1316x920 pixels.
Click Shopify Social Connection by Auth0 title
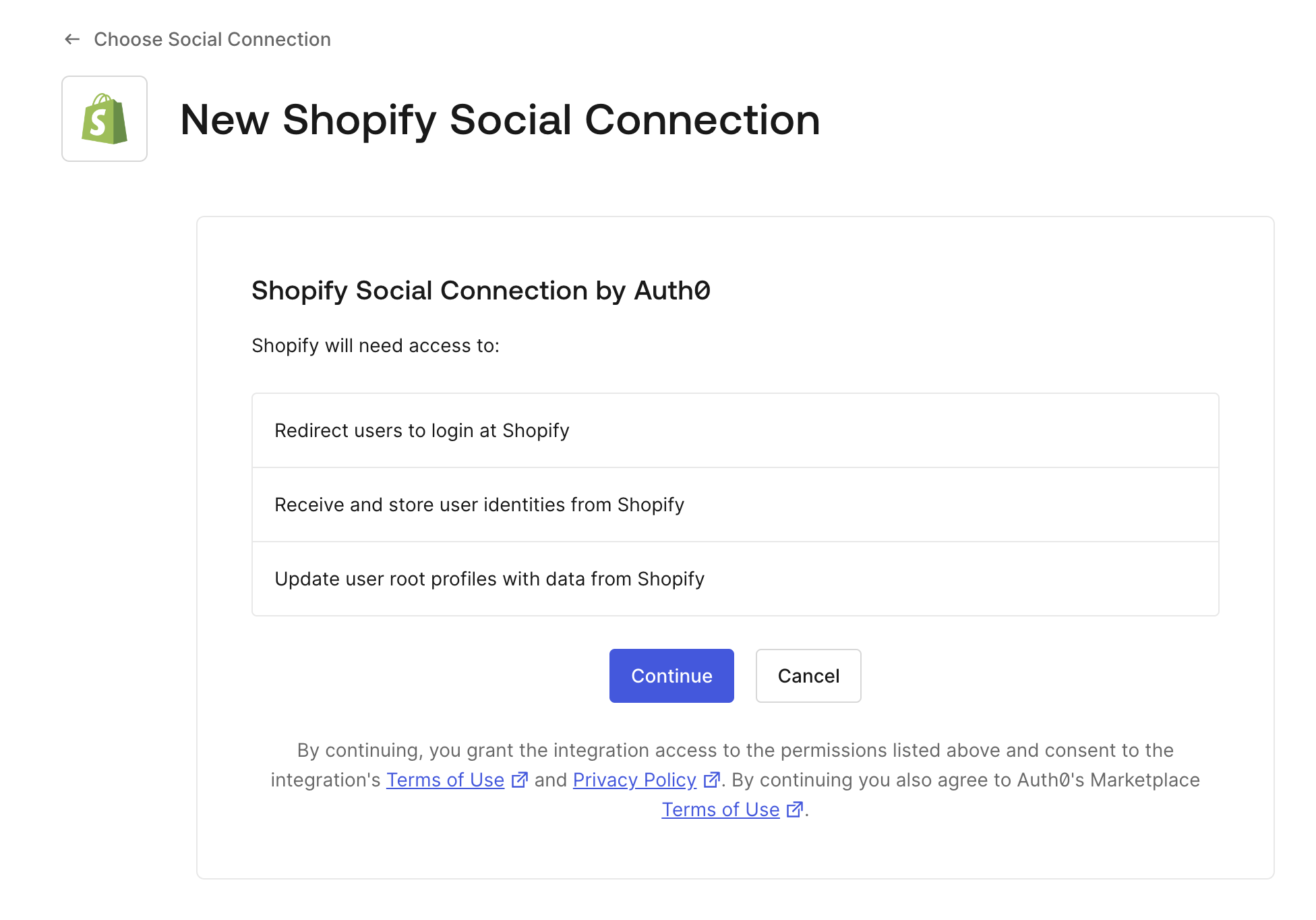pos(481,290)
